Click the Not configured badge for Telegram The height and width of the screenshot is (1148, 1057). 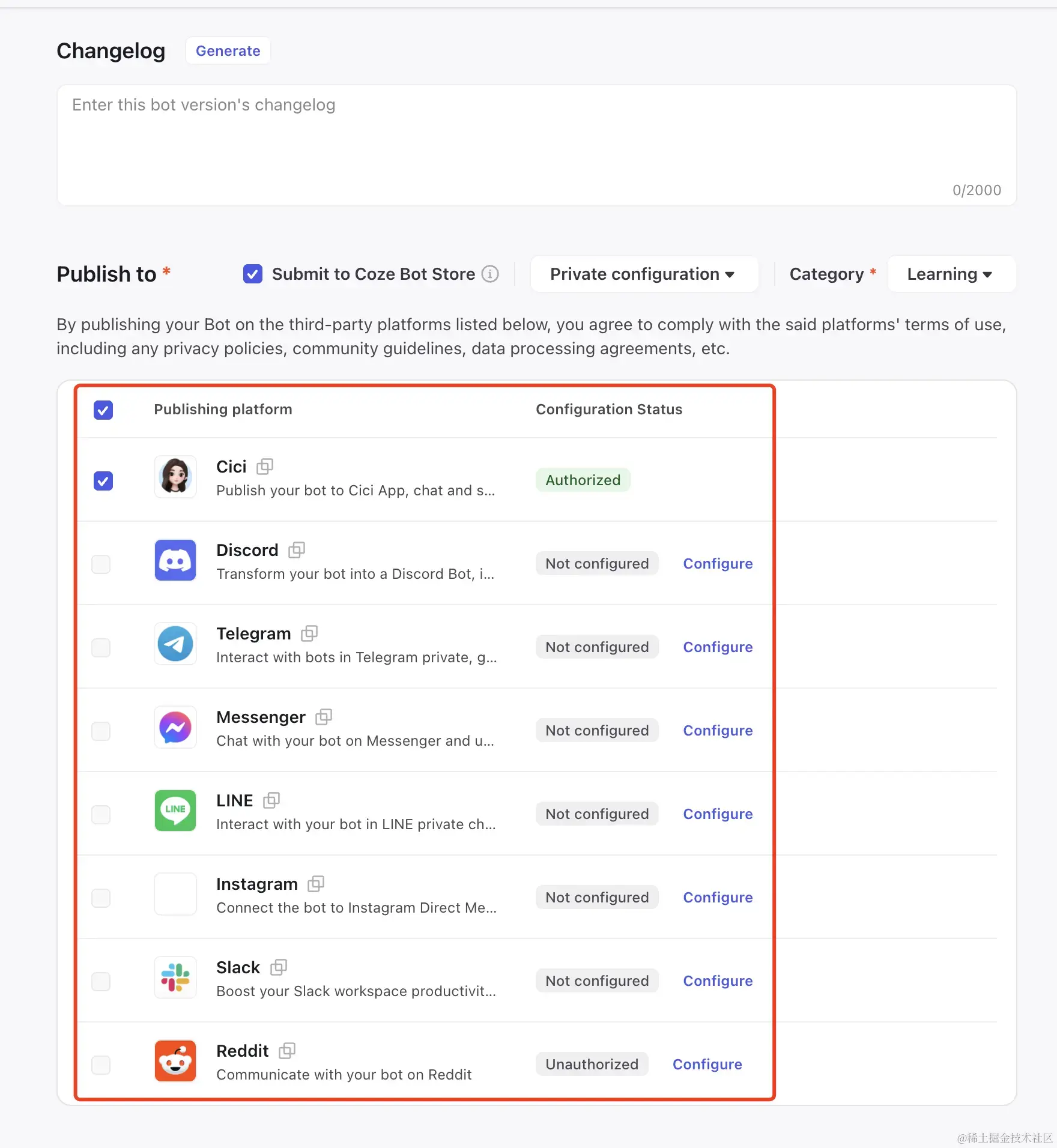coord(597,647)
